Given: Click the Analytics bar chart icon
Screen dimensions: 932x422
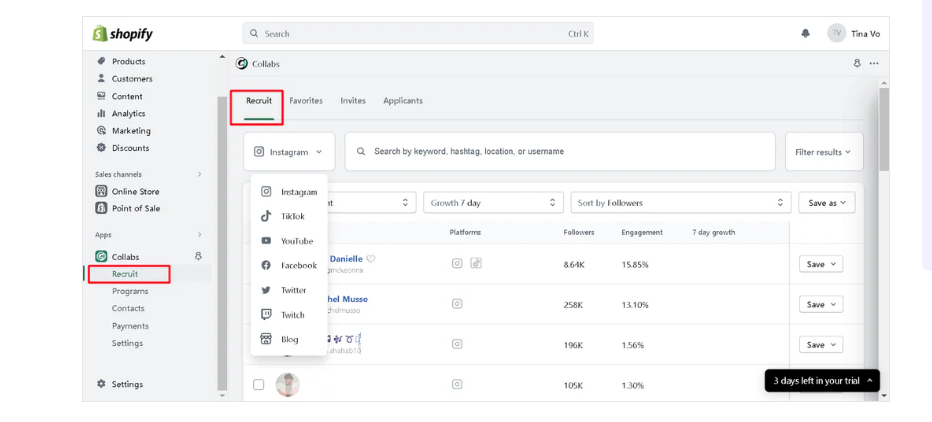Looking at the screenshot, I should point(101,113).
